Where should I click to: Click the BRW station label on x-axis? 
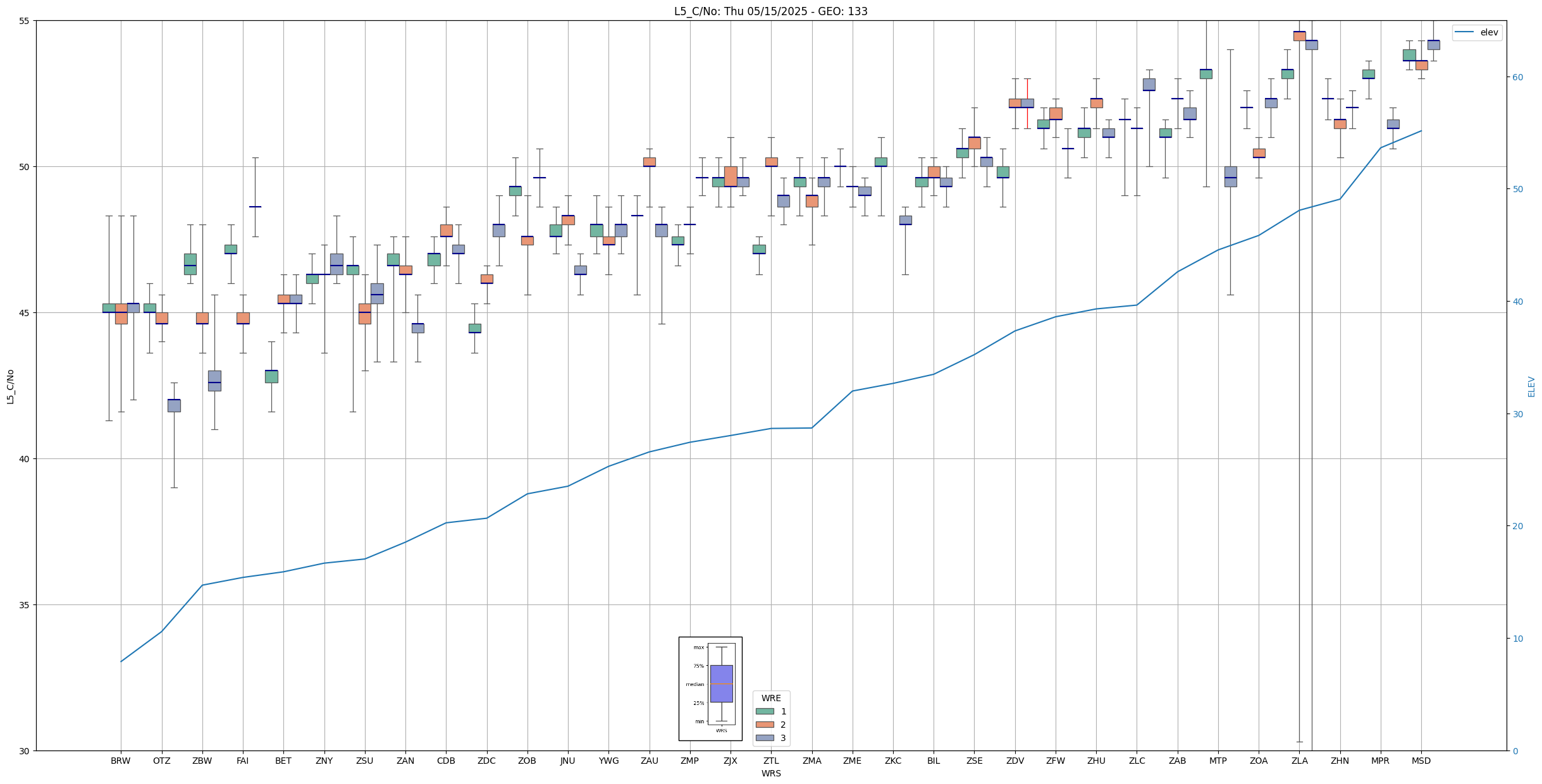(120, 761)
